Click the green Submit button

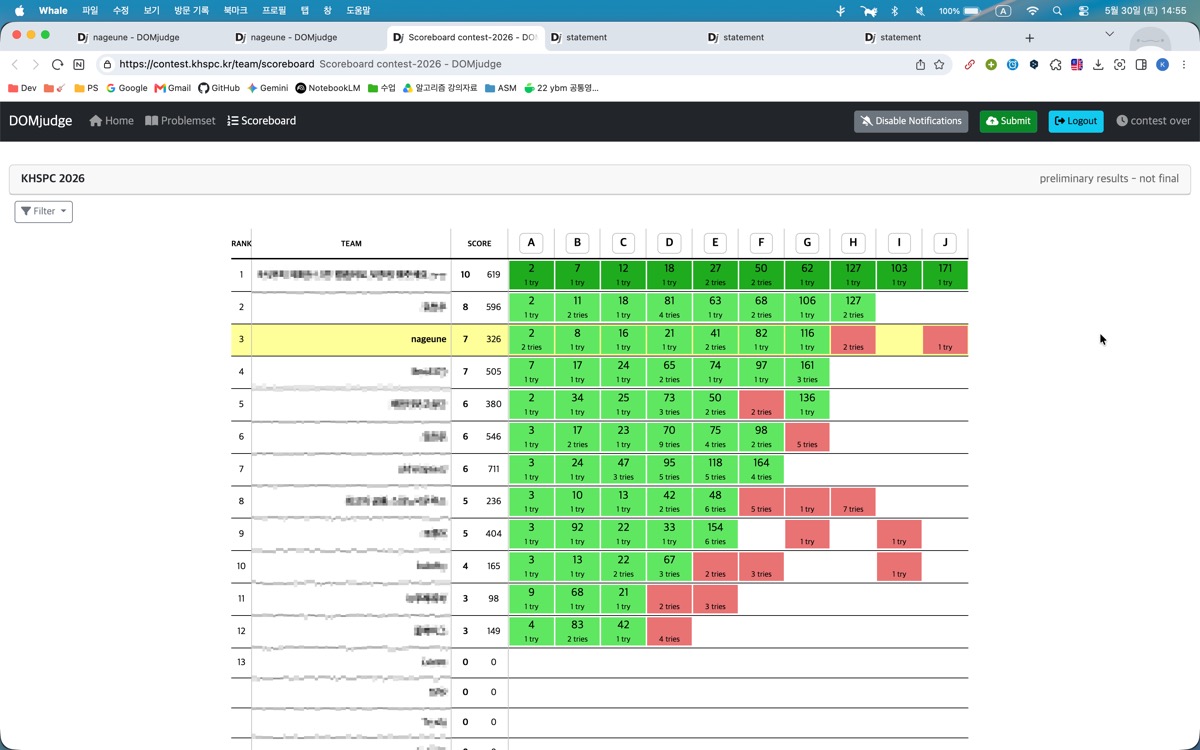(x=1008, y=121)
